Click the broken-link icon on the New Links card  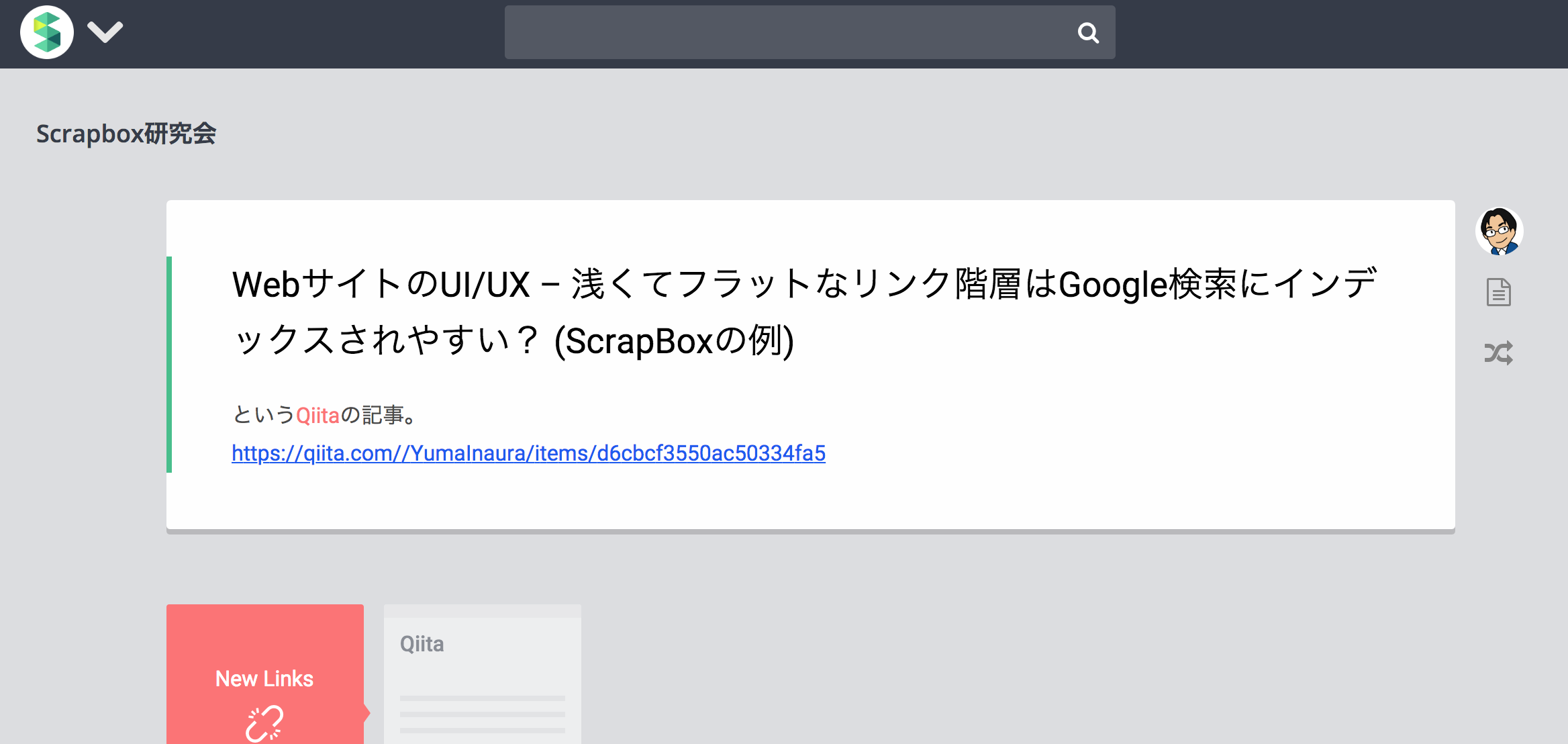[266, 722]
